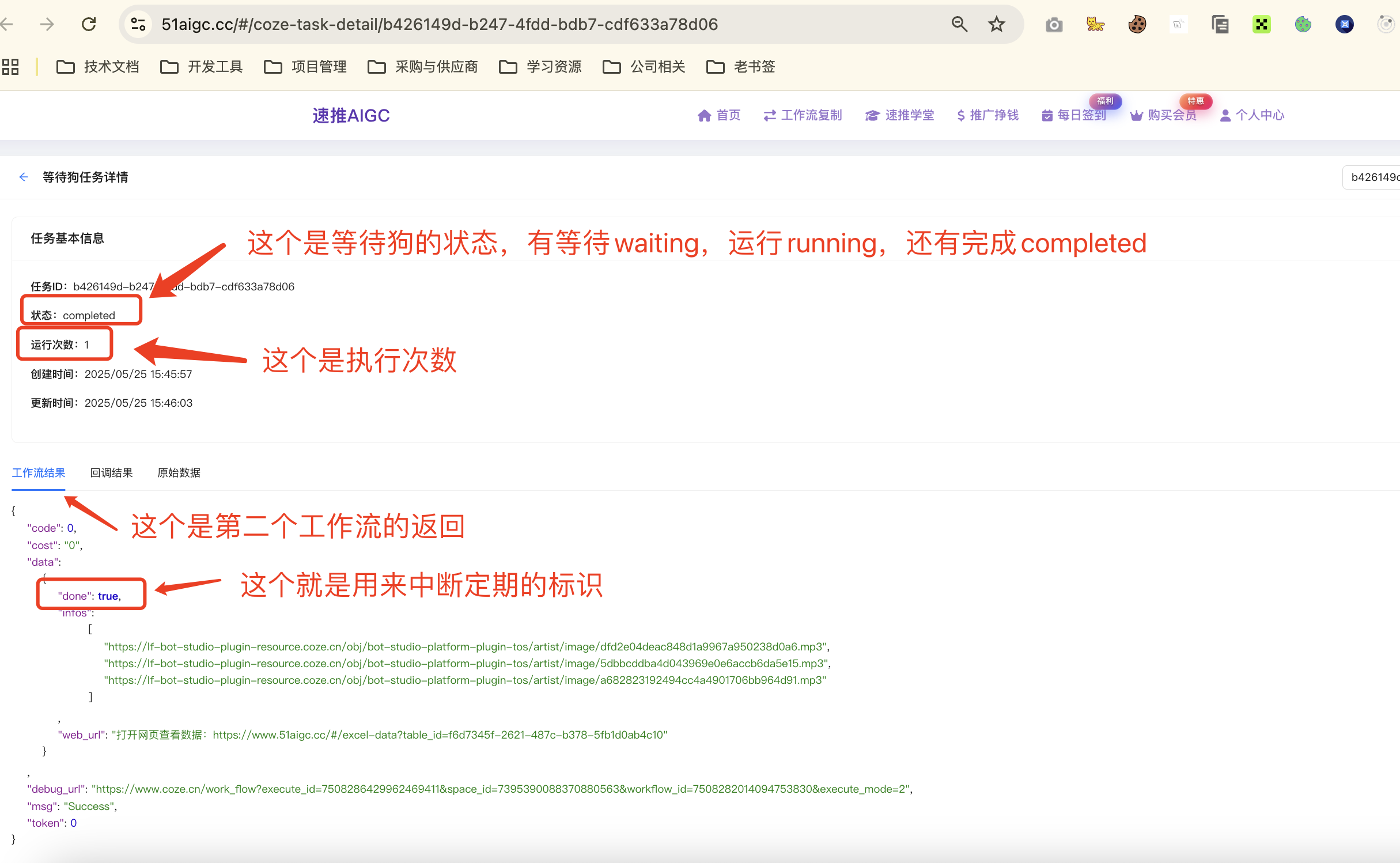Screen dimensions: 1400x863
Task: Click the 任务ID value text
Action: pyautogui.click(x=184, y=286)
